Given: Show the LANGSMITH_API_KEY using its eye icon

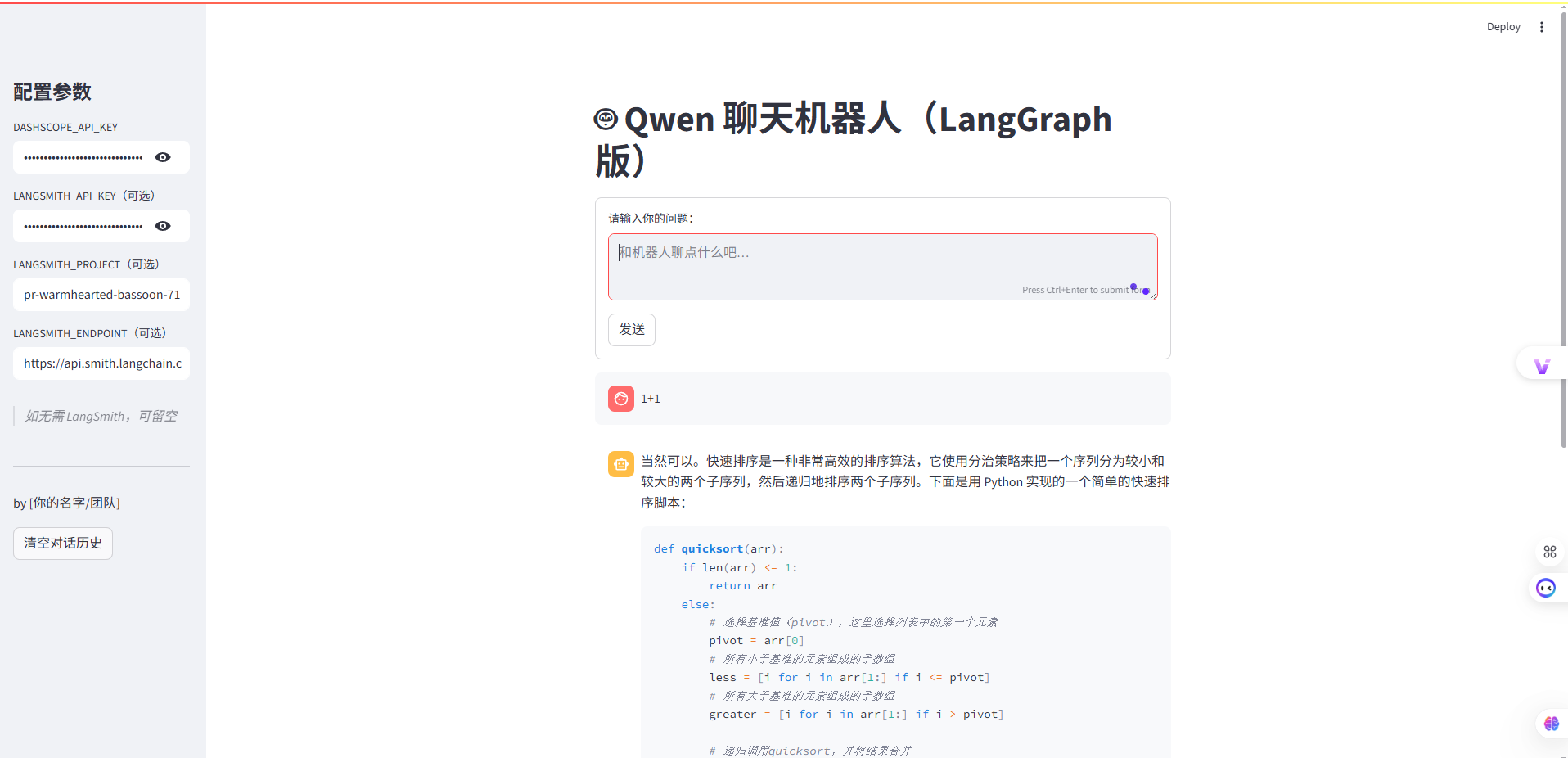Looking at the screenshot, I should pyautogui.click(x=162, y=226).
